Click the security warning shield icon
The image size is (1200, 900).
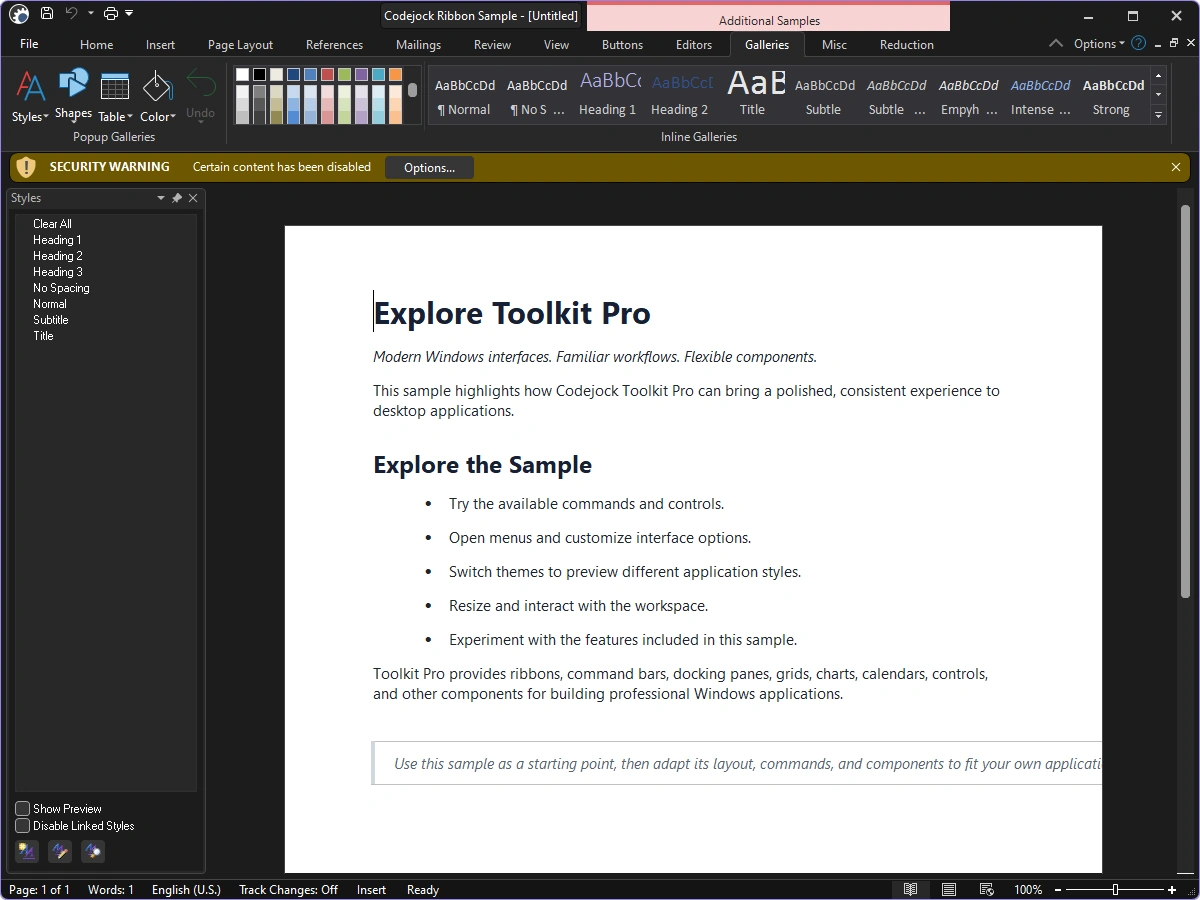(x=27, y=167)
